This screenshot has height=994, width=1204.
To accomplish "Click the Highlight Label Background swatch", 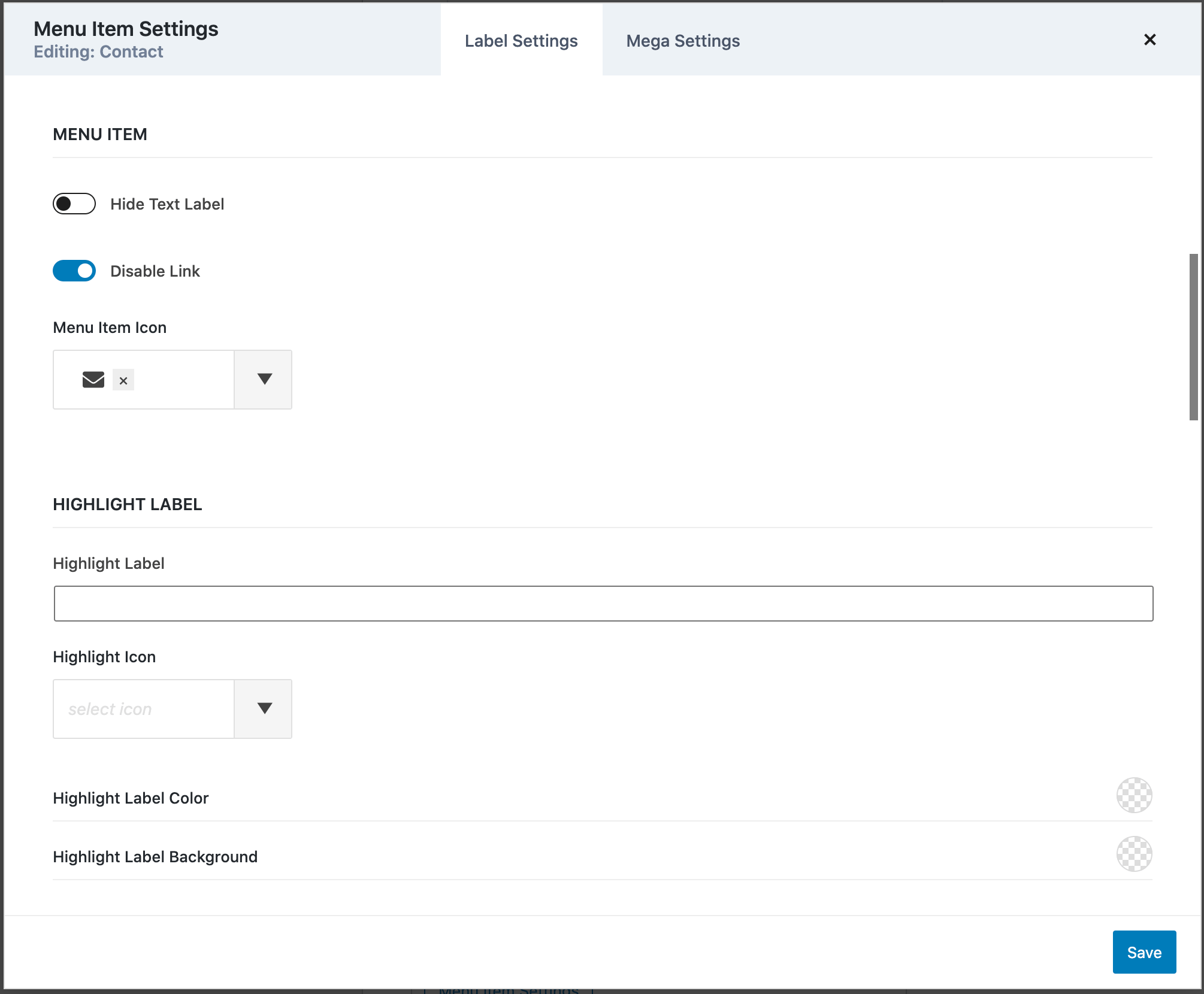I will (1135, 854).
